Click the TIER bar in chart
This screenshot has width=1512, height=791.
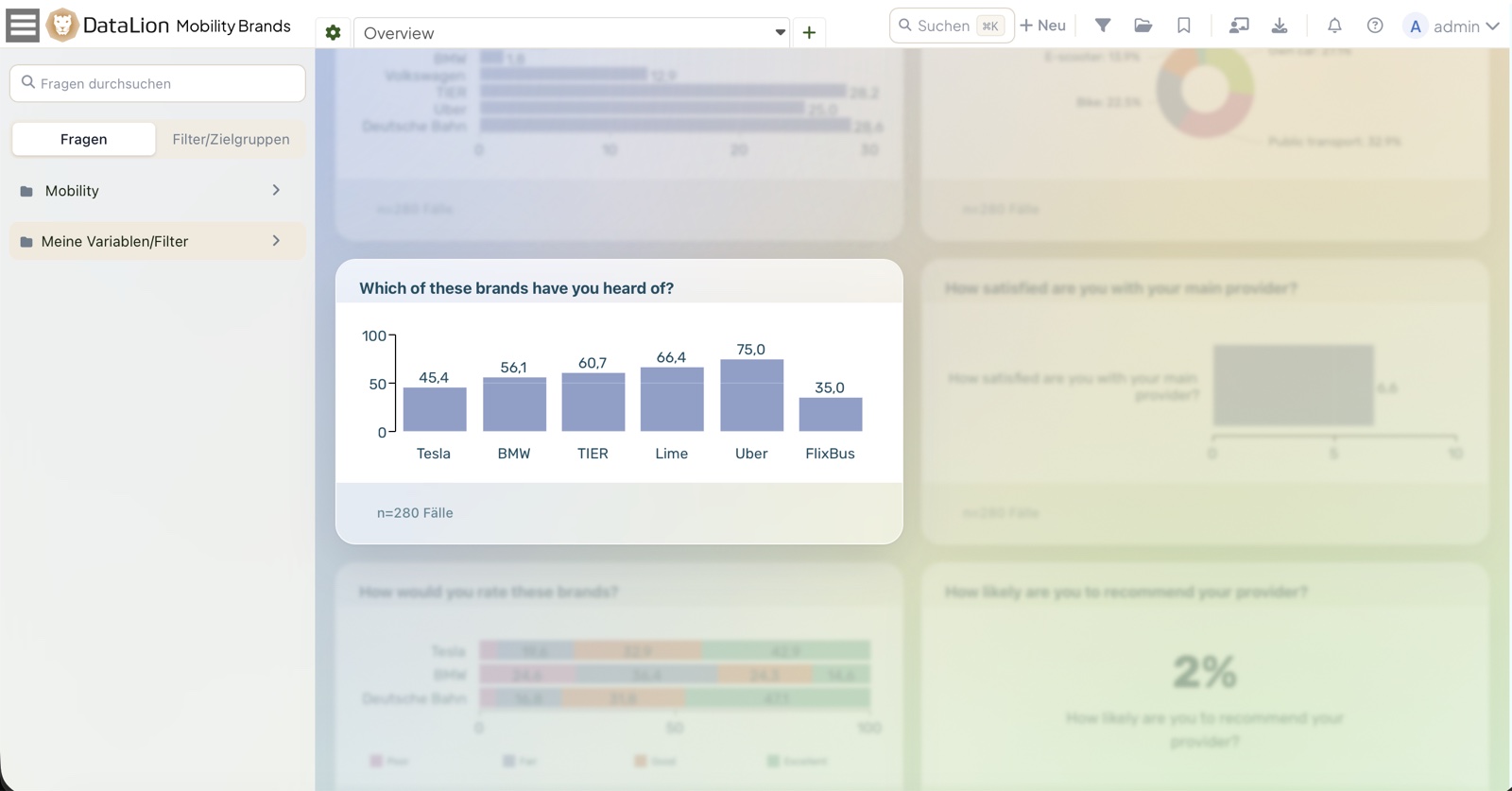[593, 403]
